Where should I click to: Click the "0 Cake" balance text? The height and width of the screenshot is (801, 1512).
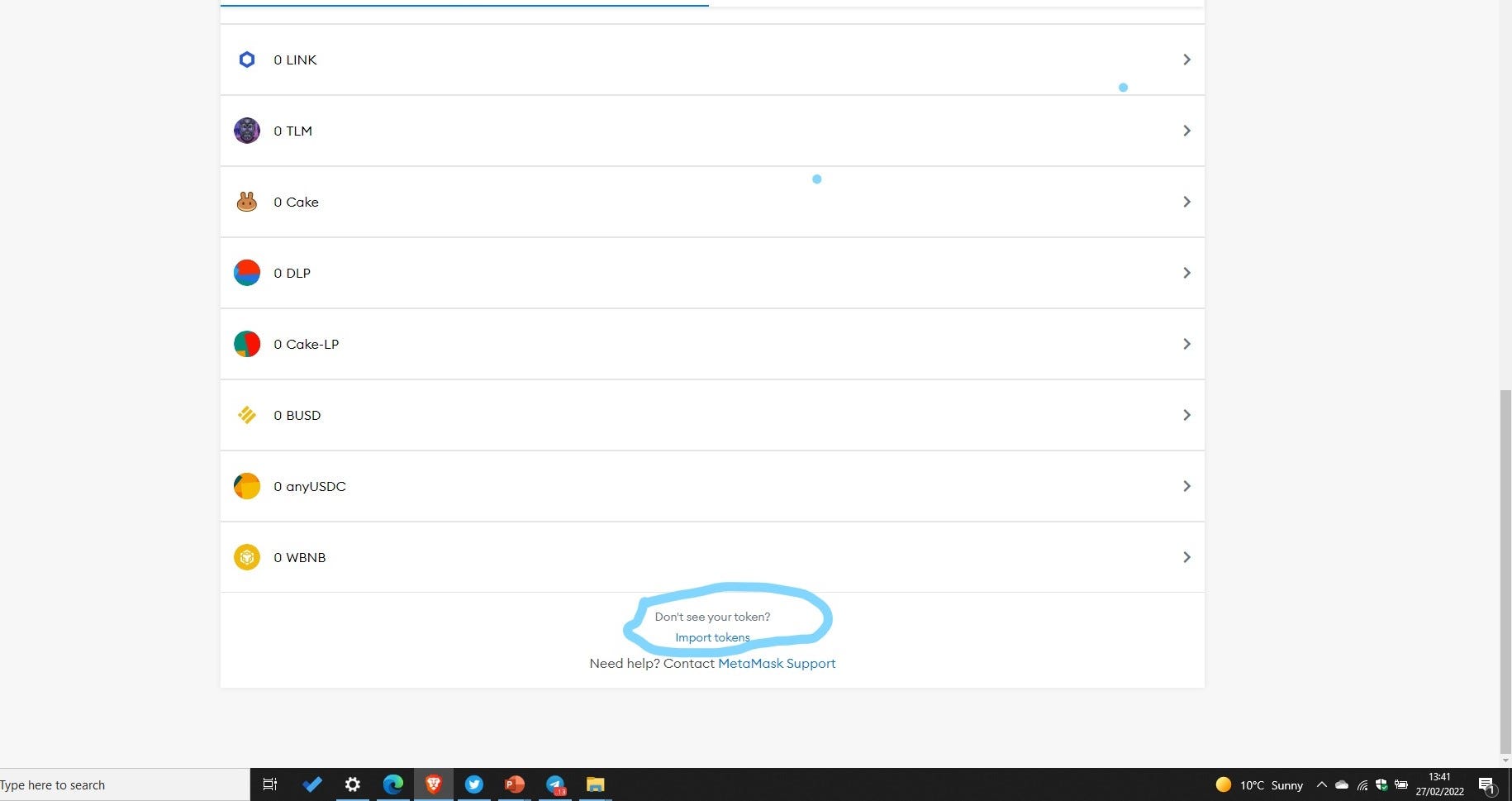[x=296, y=203]
